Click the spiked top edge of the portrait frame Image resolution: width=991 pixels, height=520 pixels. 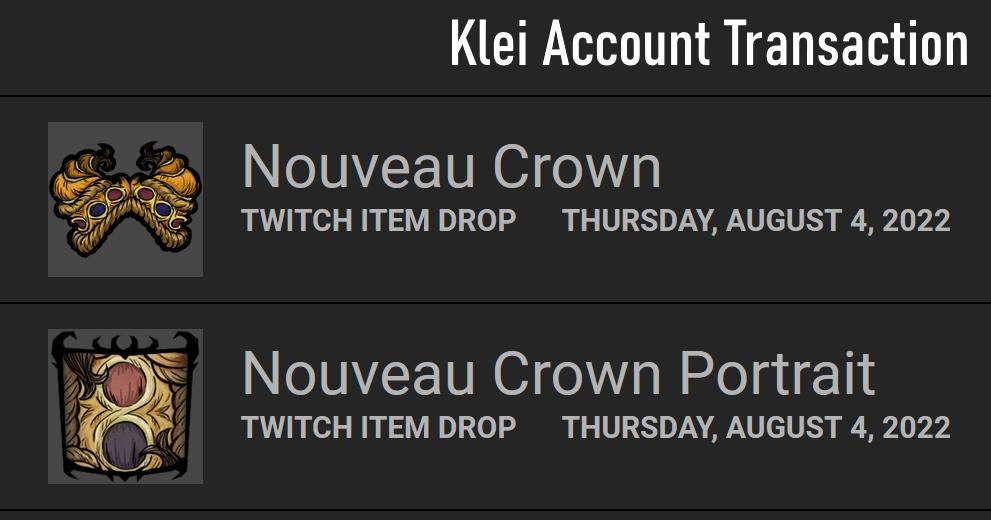pos(125,343)
